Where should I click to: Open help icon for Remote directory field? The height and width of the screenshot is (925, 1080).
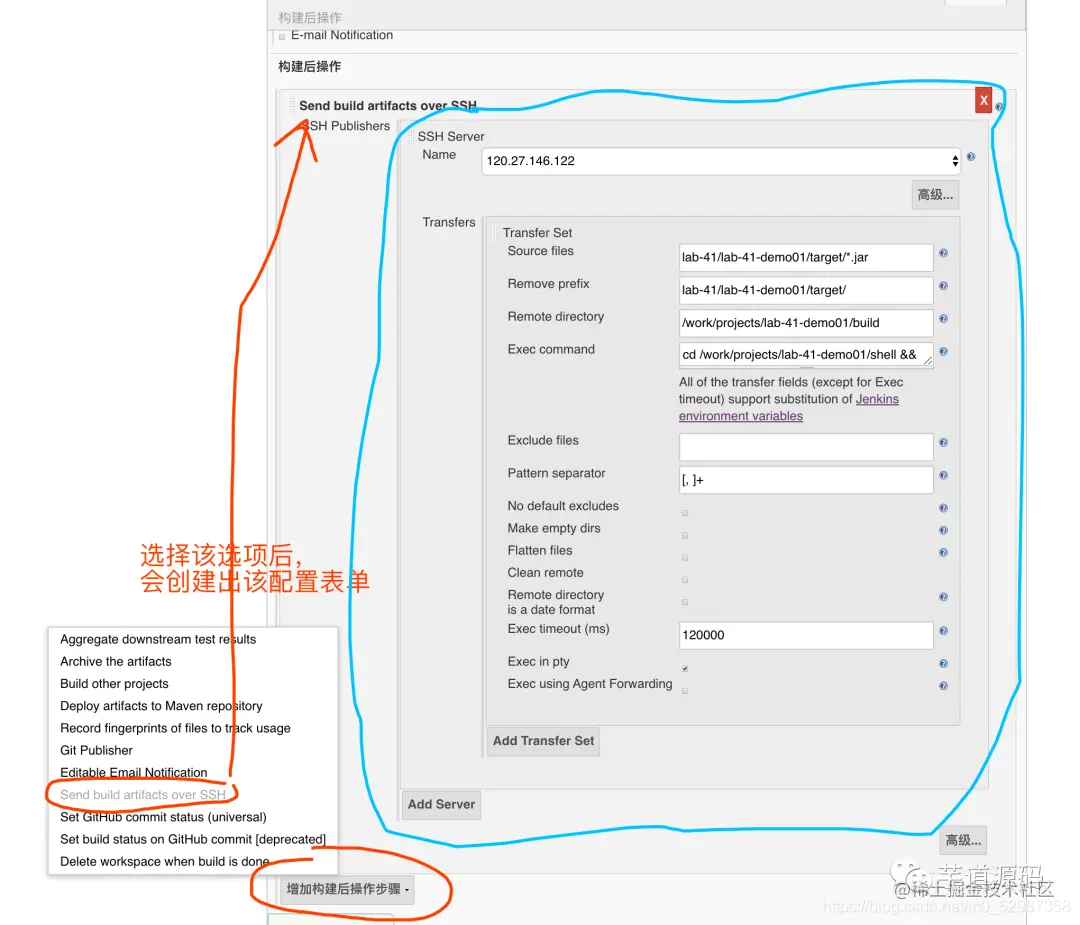[x=943, y=318]
